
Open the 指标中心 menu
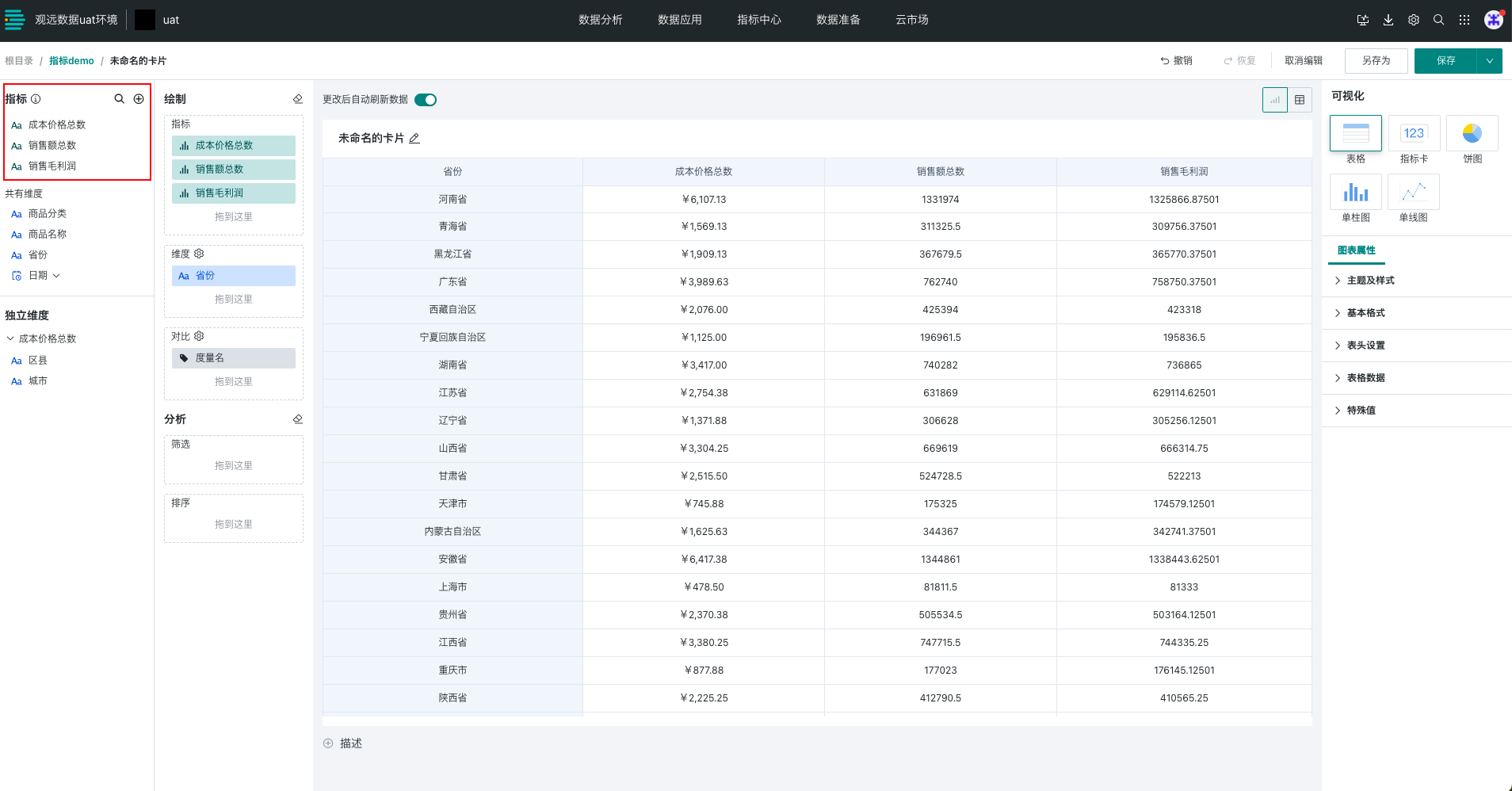[758, 20]
